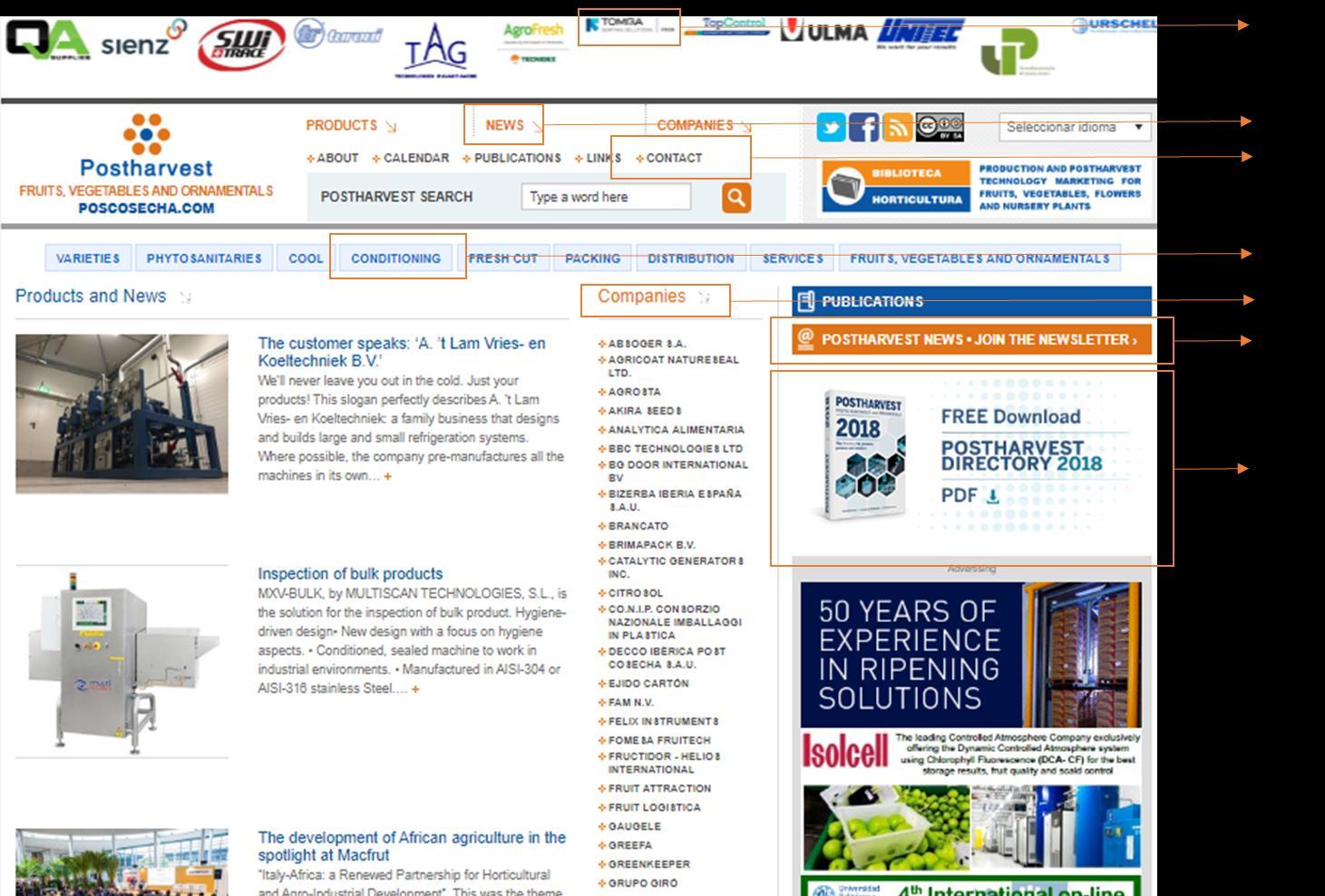1325x896 pixels.
Task: Select the Fruits, Vegetables and Ornamentals tab
Action: pos(979,258)
